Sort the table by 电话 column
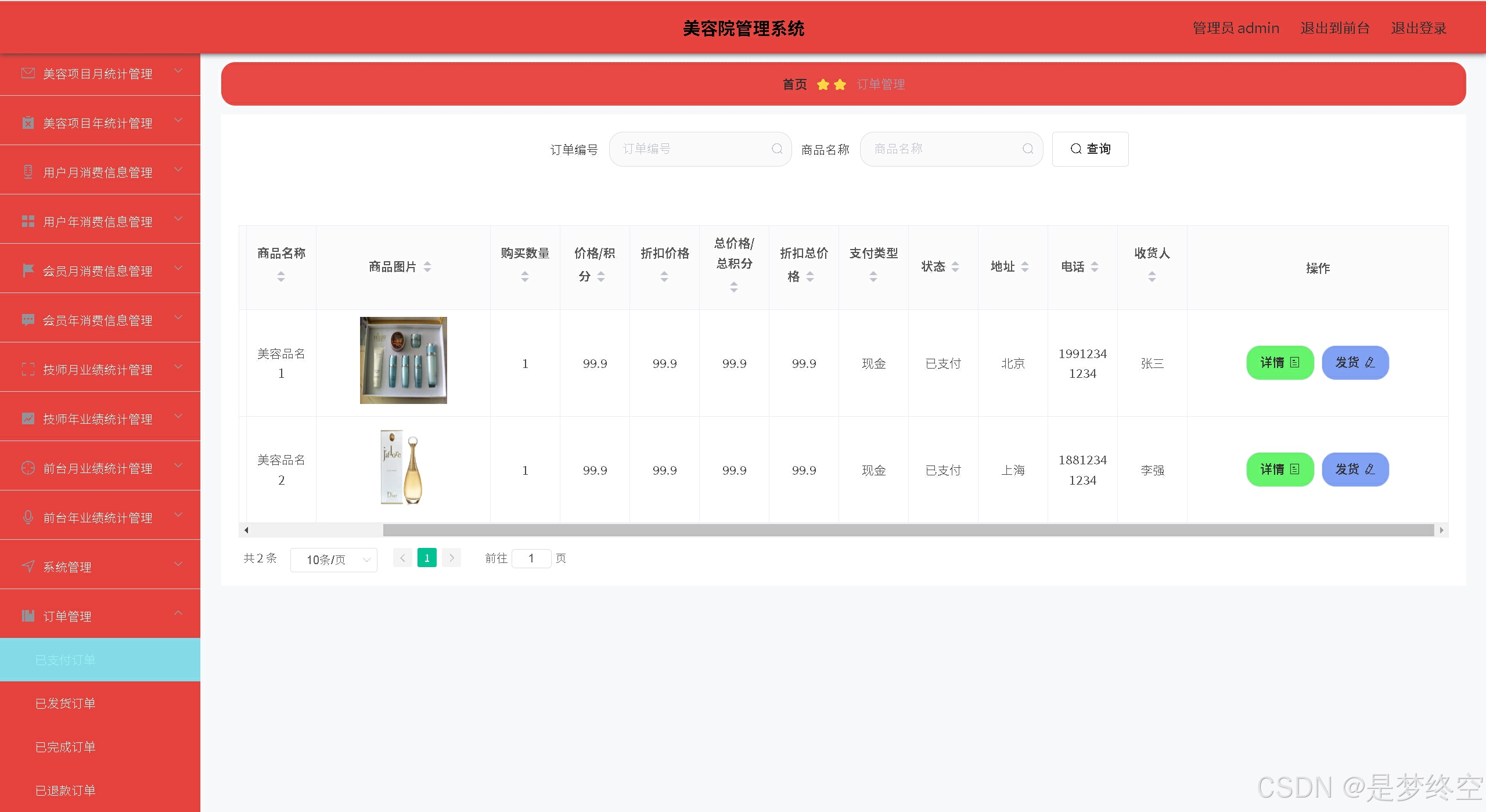Viewport: 1486px width, 812px height. (x=1095, y=267)
